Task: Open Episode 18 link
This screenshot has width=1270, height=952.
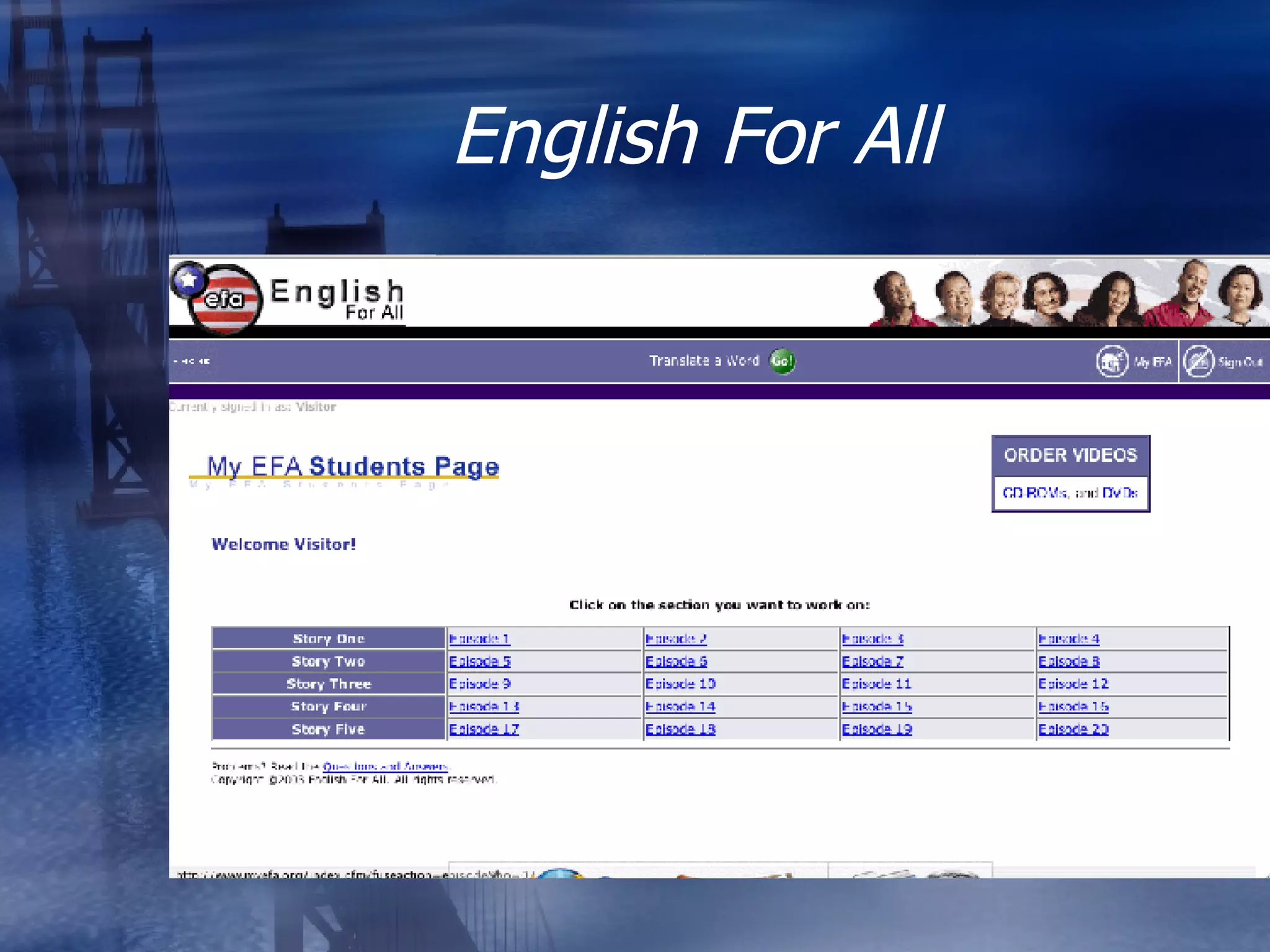Action: (x=680, y=729)
